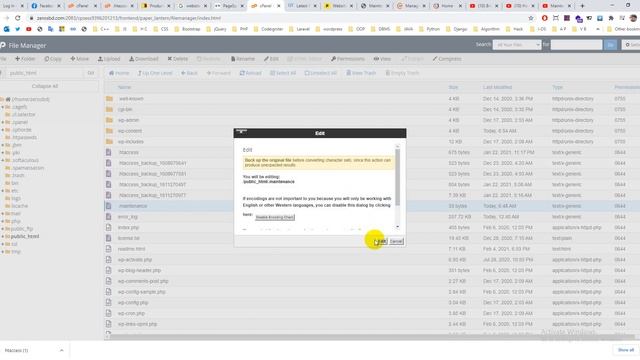Click Show all in downloads bar
Screen dimensions: 640x360
click(x=625, y=350)
